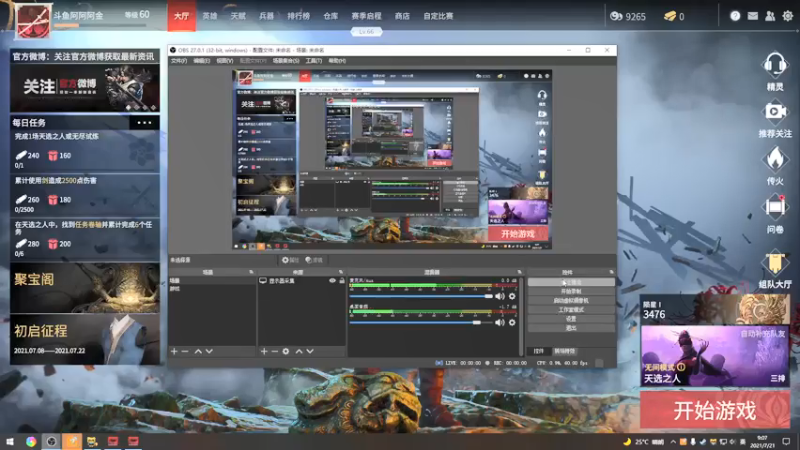Open the 推荐关注 camera icon
This screenshot has width=800, height=450.
coord(774,112)
